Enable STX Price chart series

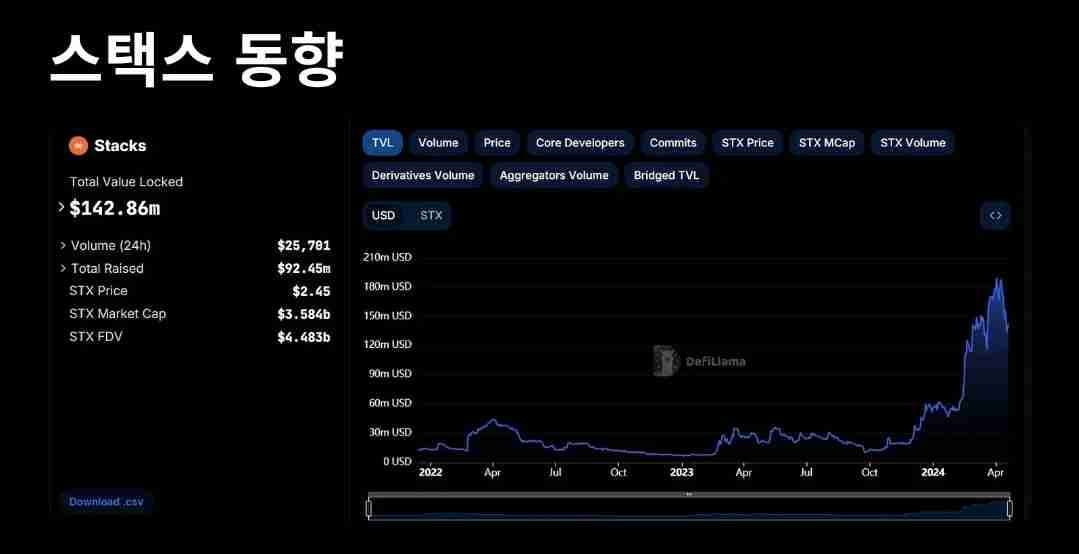(x=748, y=143)
